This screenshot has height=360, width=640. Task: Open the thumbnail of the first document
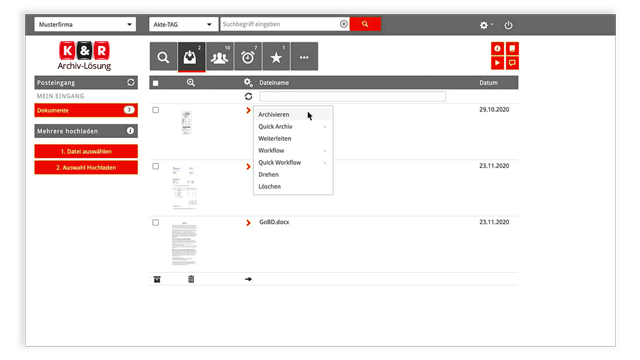click(187, 122)
